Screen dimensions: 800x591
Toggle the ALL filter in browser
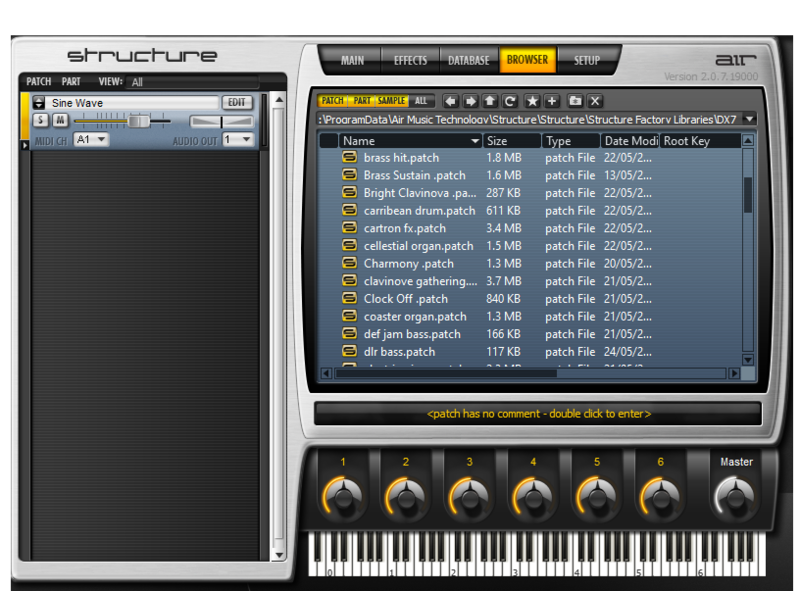coord(421,101)
